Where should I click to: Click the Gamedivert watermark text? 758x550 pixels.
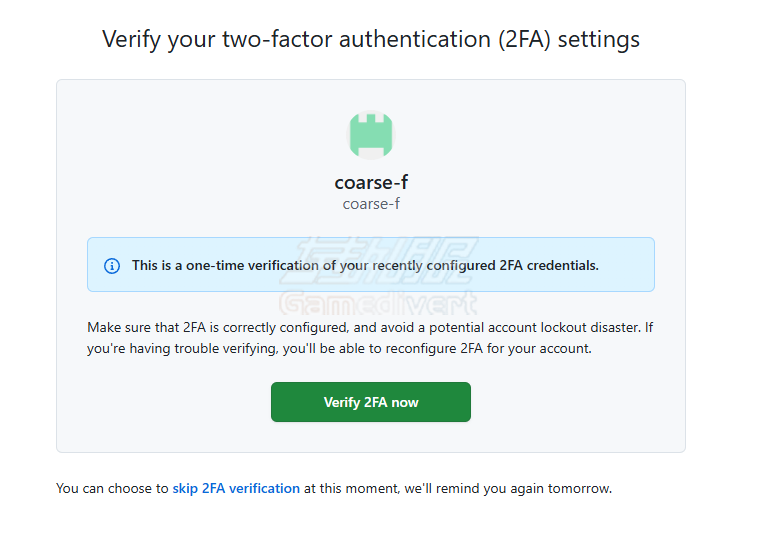click(377, 303)
